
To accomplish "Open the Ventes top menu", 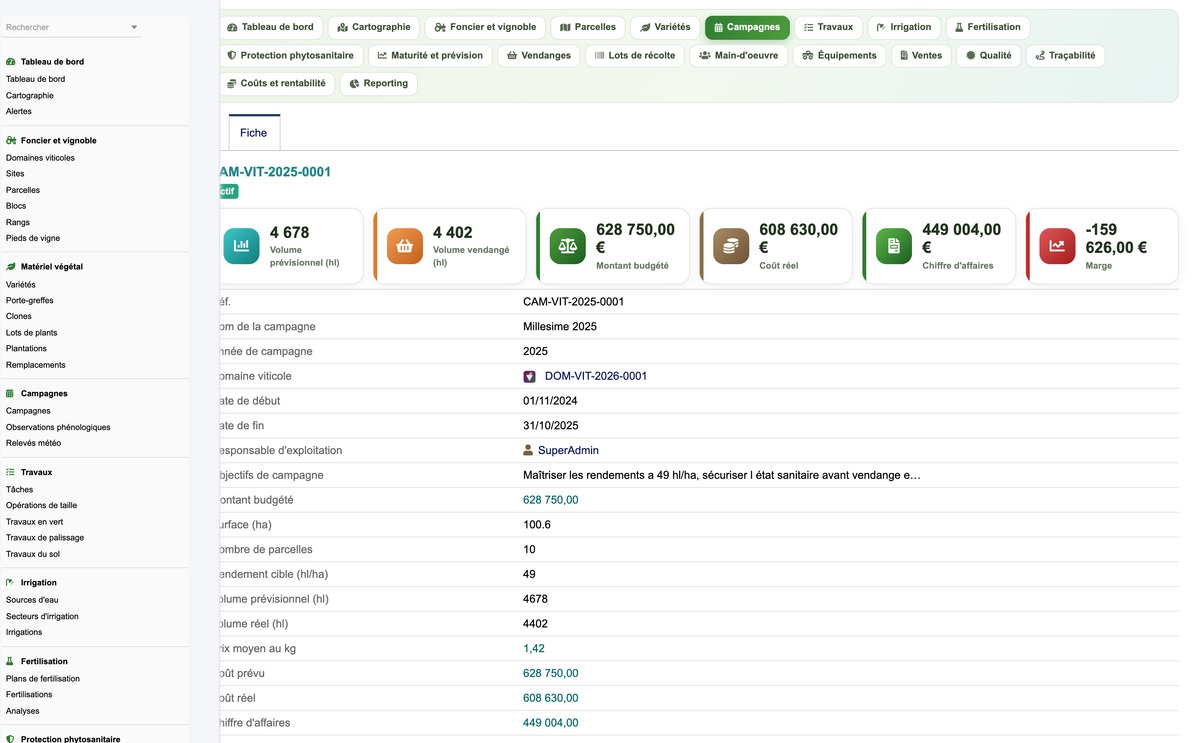I will [921, 55].
